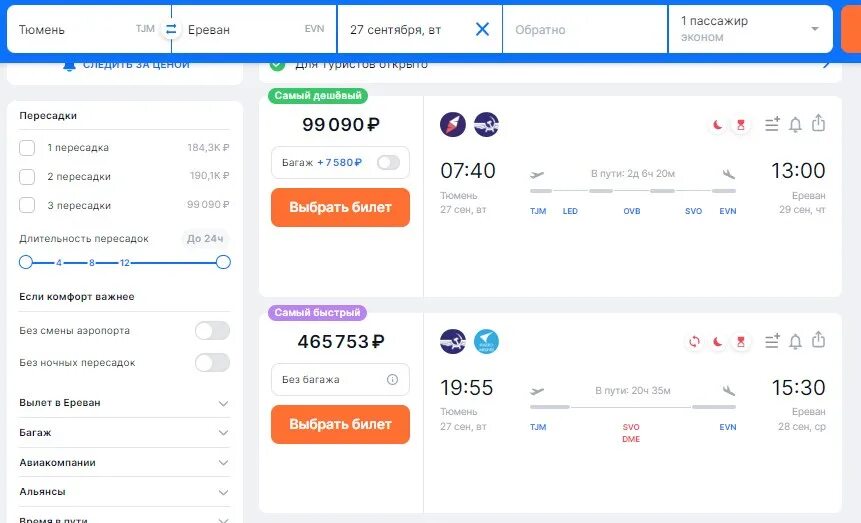Swap origin and destination cities icon
Image resolution: width=861 pixels, height=523 pixels.
(x=171, y=29)
